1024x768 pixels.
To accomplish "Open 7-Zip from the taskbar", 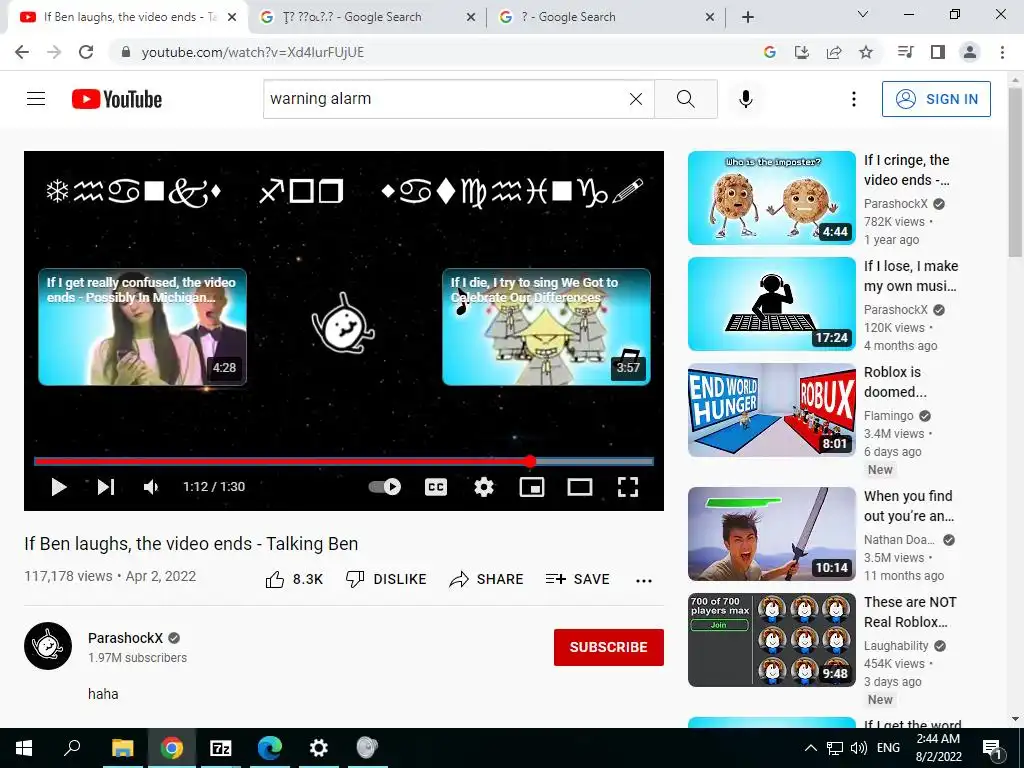I will (x=221, y=748).
